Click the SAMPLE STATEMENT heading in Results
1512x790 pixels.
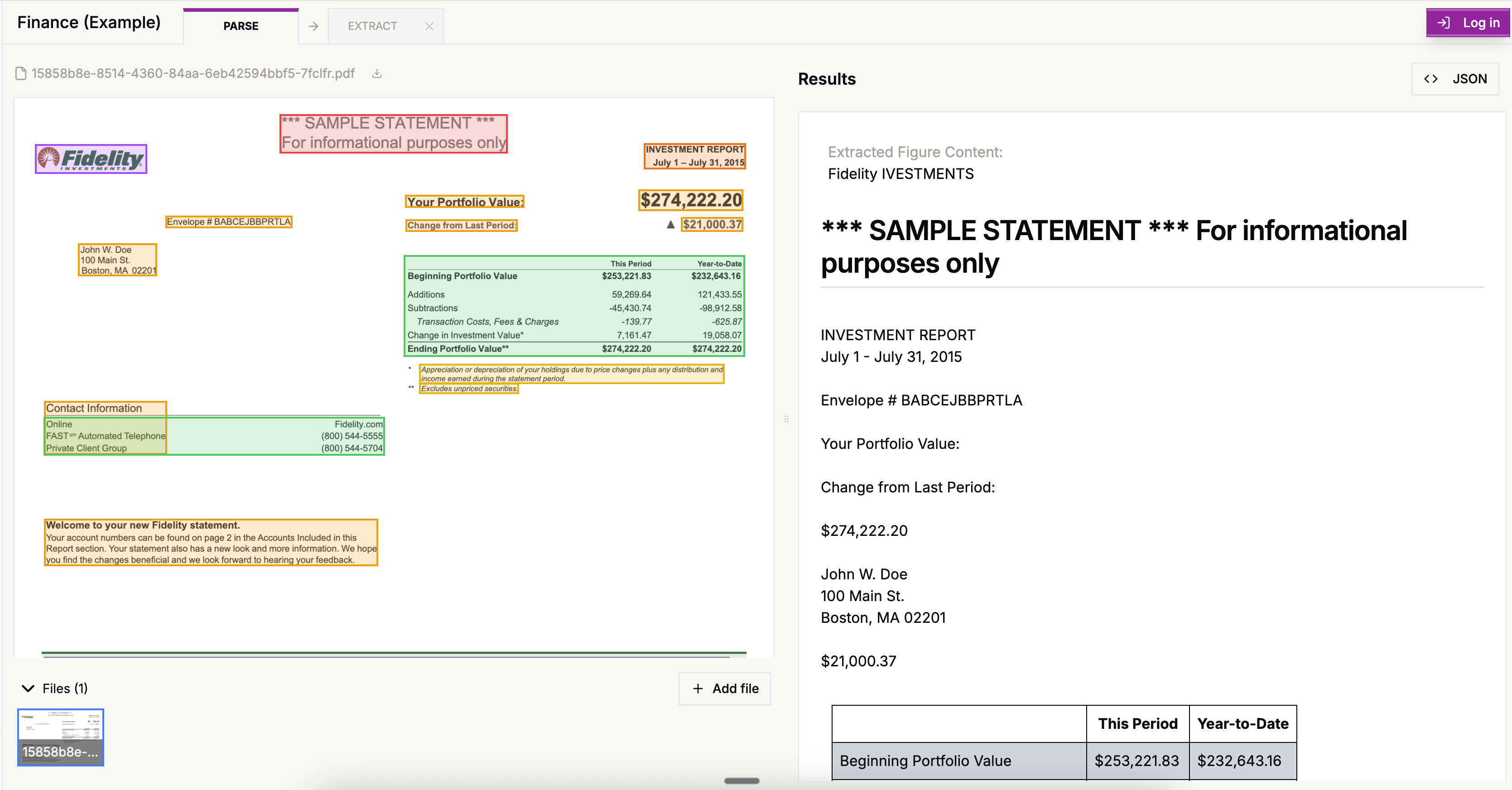[1113, 246]
